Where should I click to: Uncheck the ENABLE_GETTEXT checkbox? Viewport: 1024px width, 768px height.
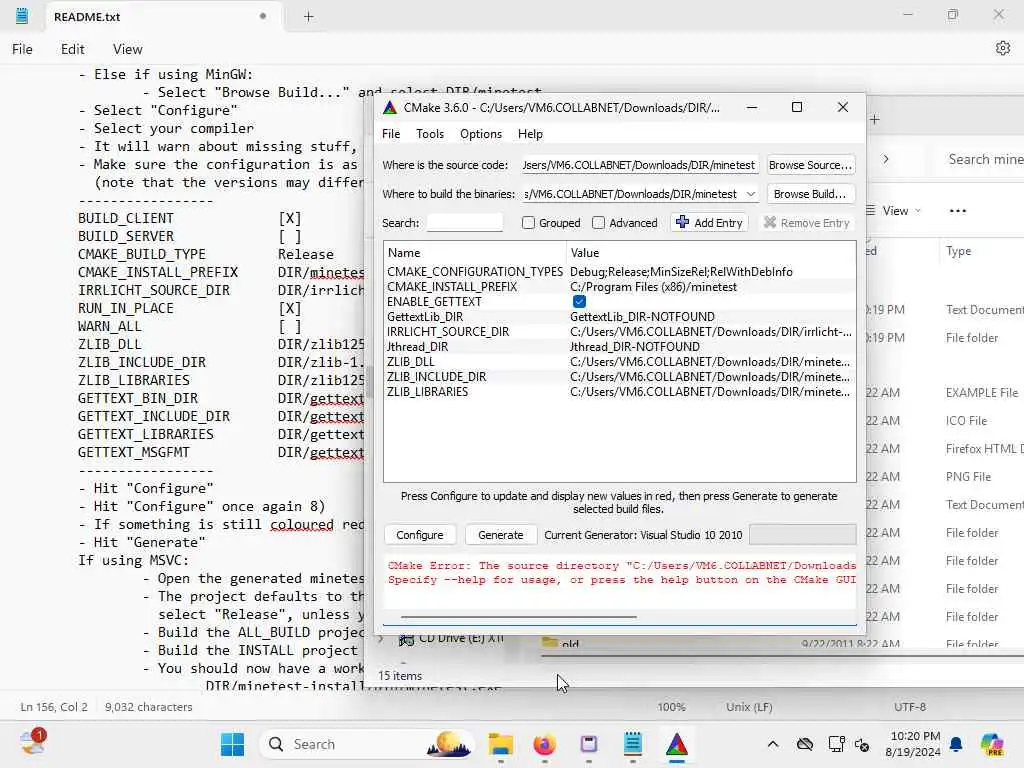[579, 302]
